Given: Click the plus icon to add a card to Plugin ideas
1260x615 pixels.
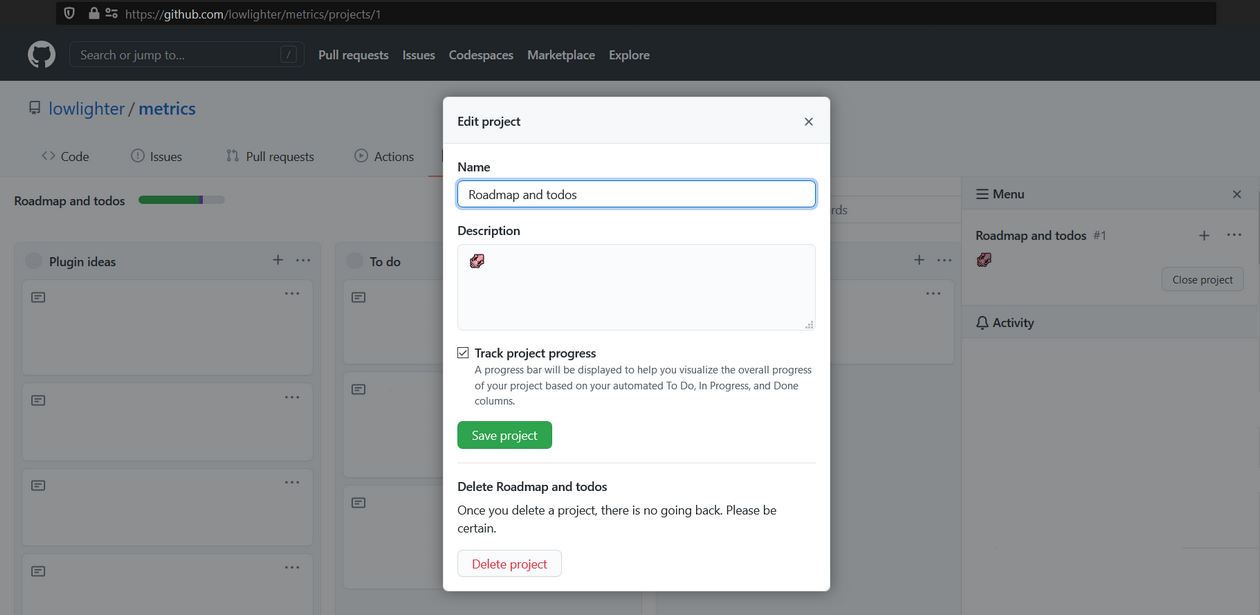Looking at the screenshot, I should coord(277,259).
